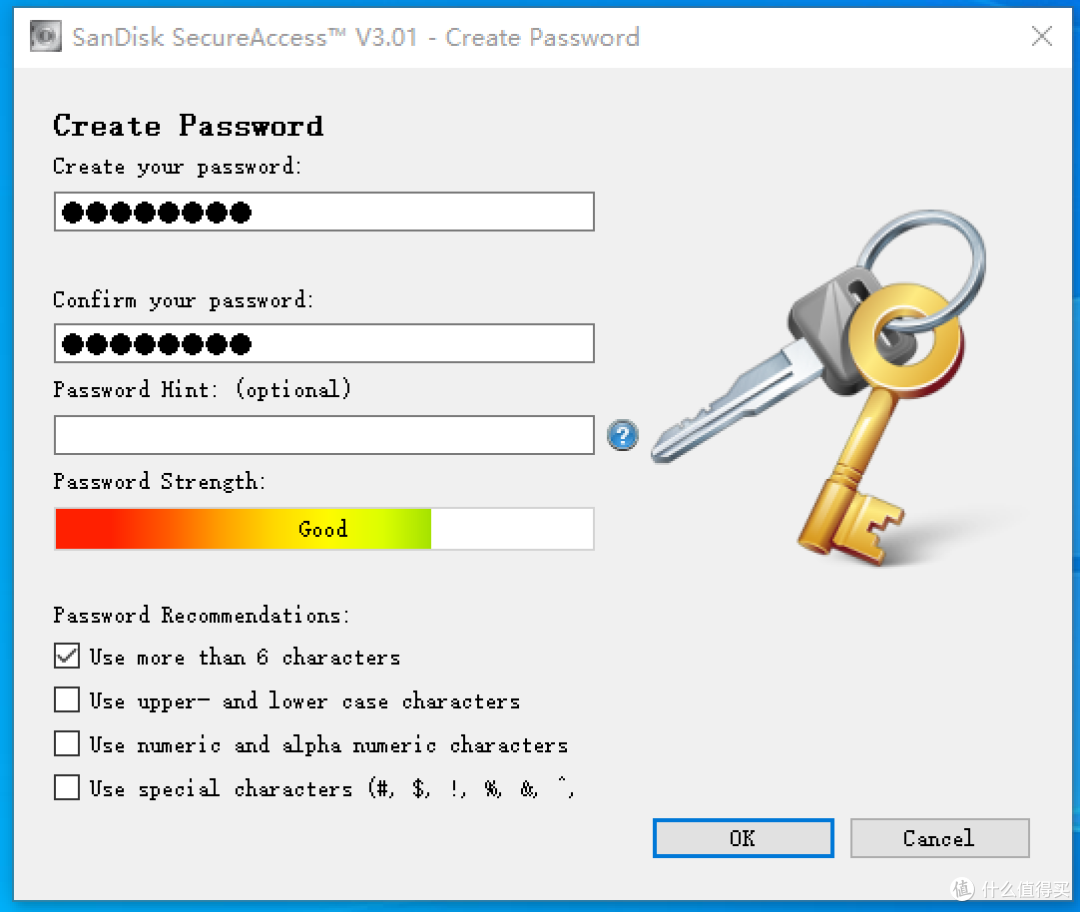Focus the 'Create your password' field

(x=324, y=211)
